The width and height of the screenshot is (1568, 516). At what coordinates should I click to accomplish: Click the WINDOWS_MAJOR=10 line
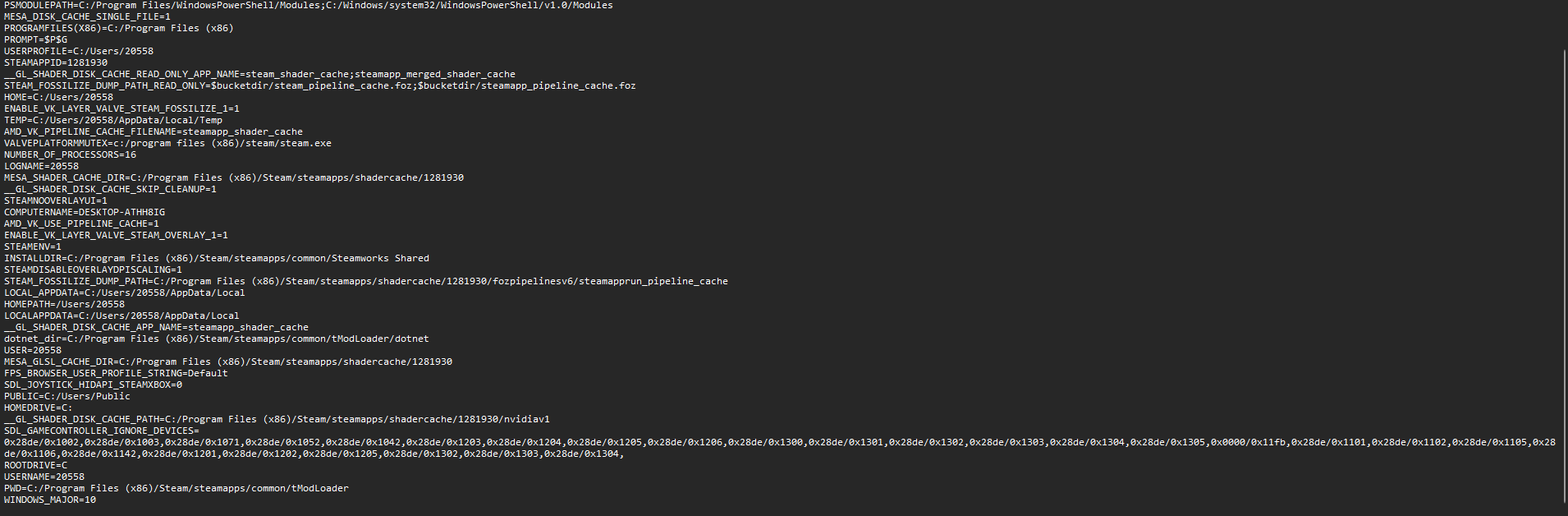pyautogui.click(x=50, y=500)
